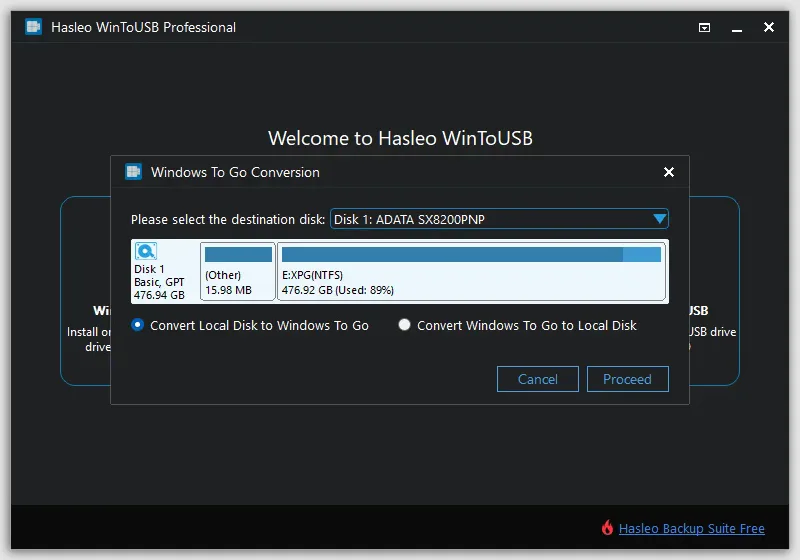Click the Hasleo WinToUSB logo in title bar
Screen dimensions: 800x560
pyautogui.click(x=33, y=27)
